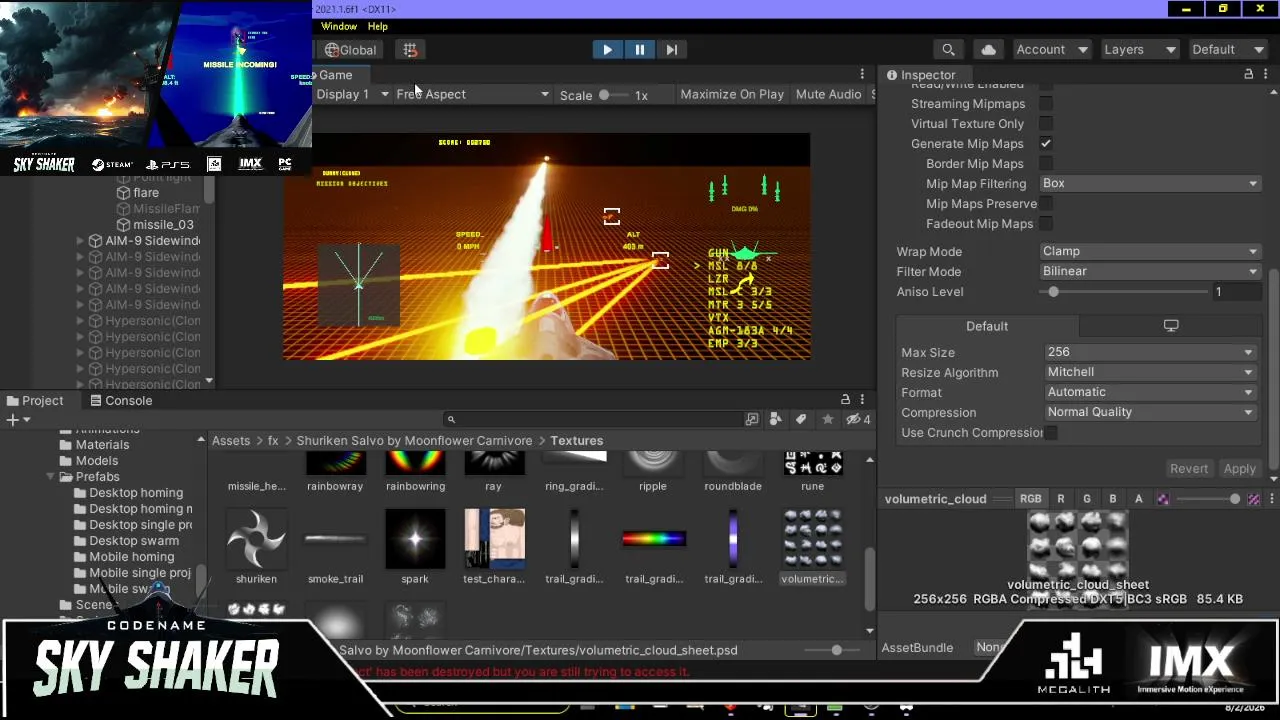The image size is (1280, 720).
Task: Open the cloud services icon
Action: coord(989,49)
